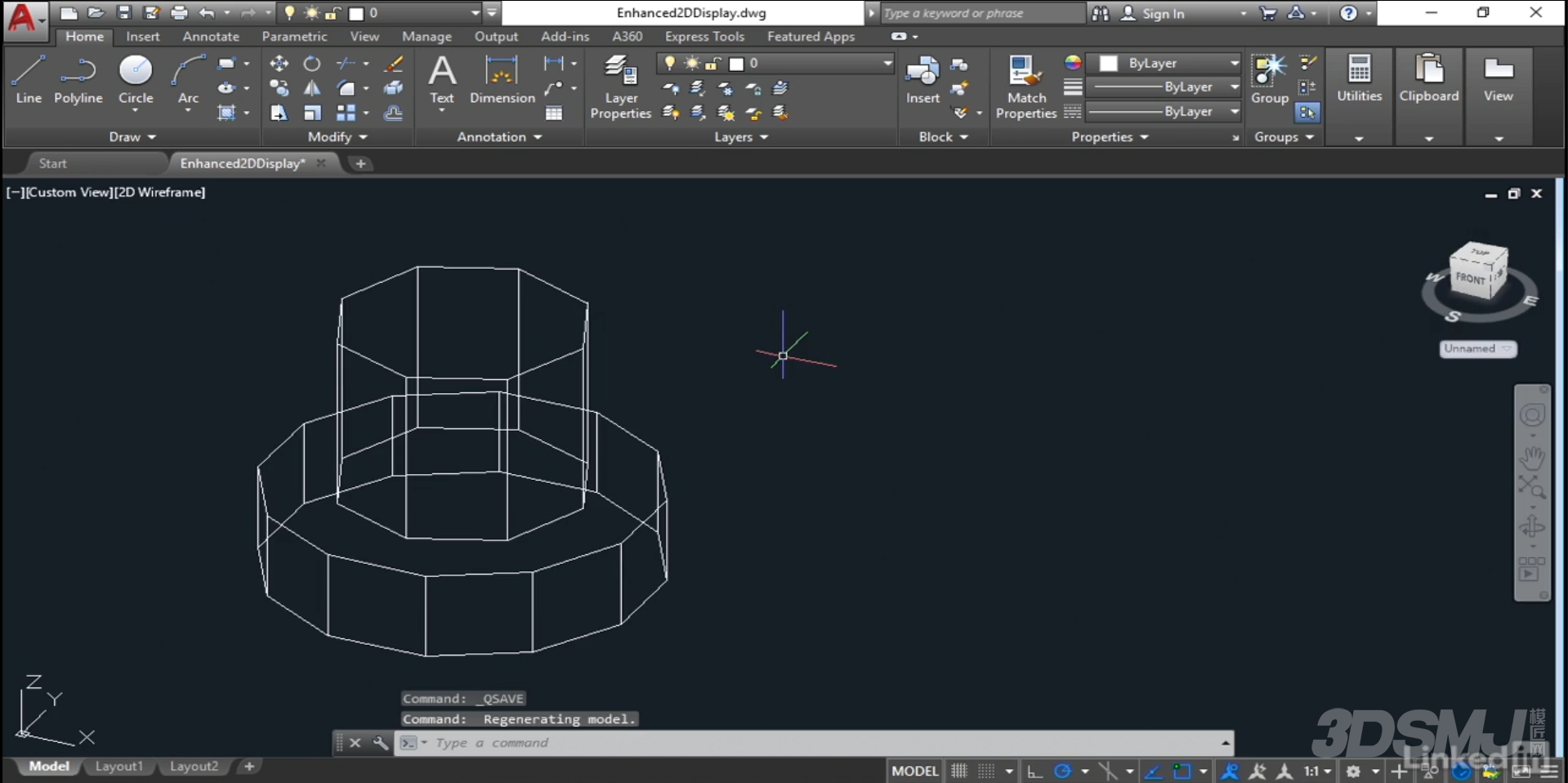Open the Parametric ribbon tab
Image resolution: width=1568 pixels, height=783 pixels.
pos(294,36)
